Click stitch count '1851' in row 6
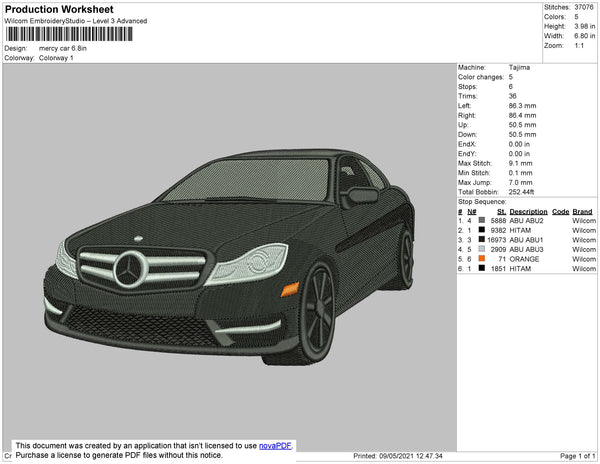 pos(498,269)
